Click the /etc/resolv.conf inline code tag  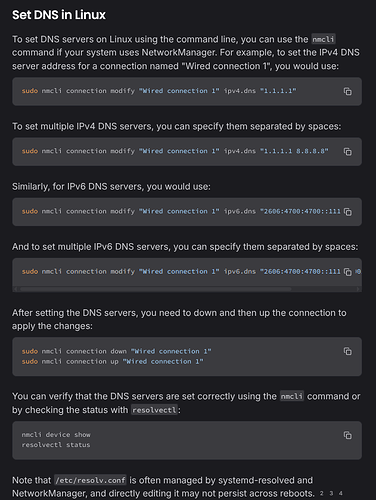(x=90, y=480)
